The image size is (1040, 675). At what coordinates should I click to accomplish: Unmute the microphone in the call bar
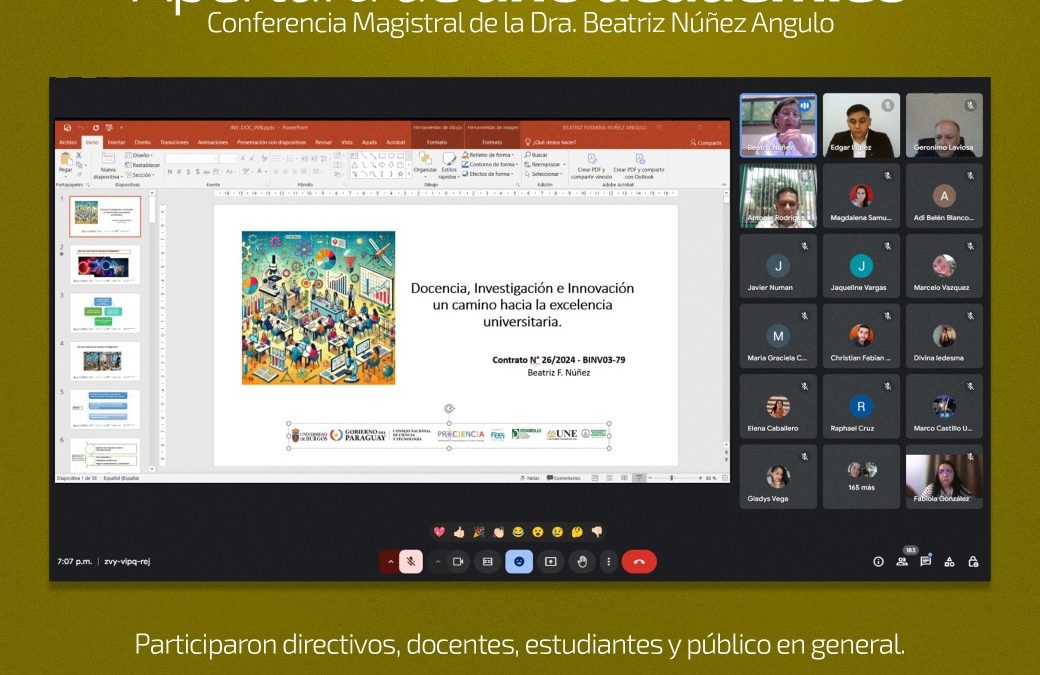pyautogui.click(x=411, y=562)
